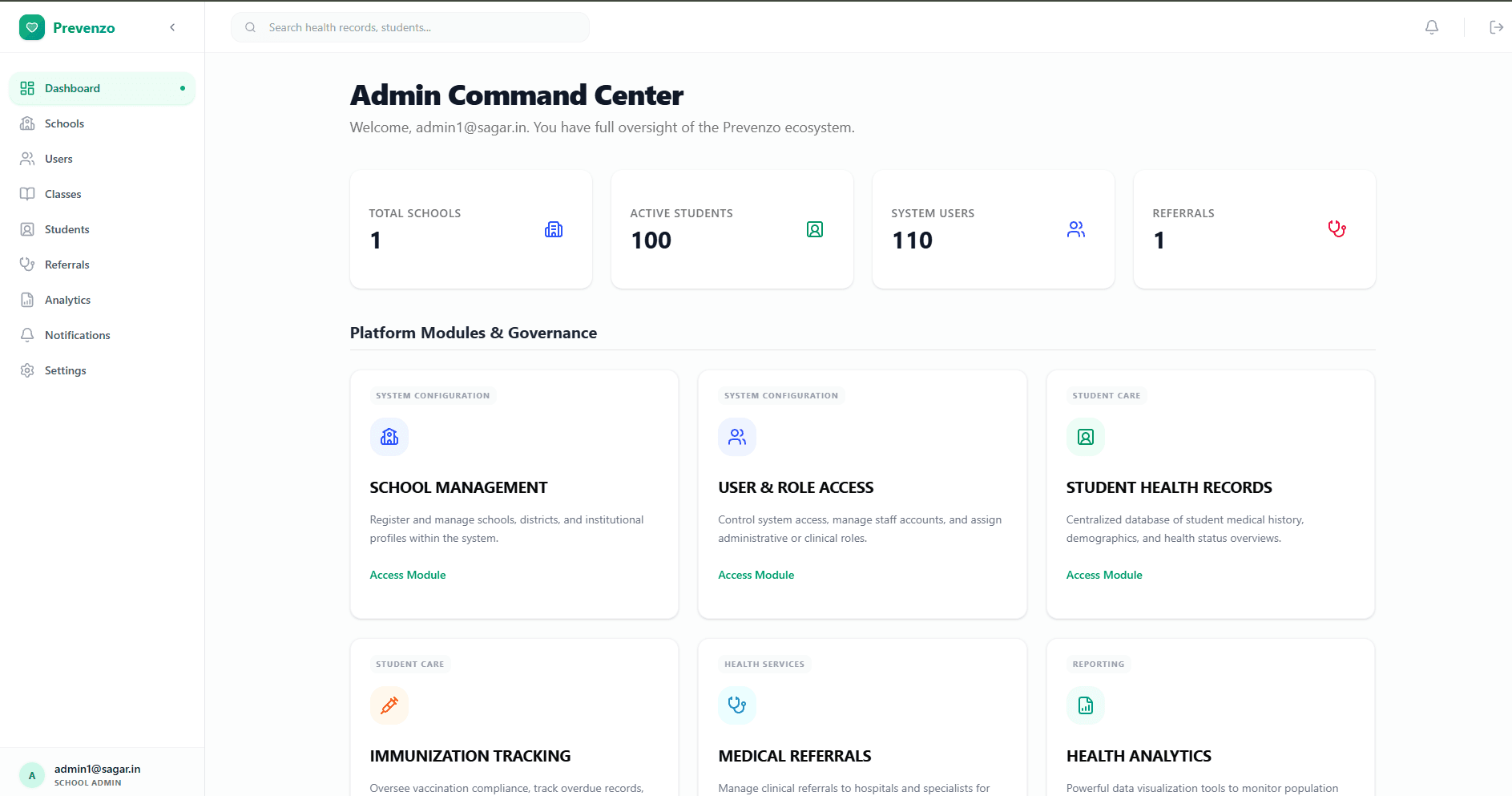Screen dimensions: 1512x796
Task: Click the System Users card people icon
Action: coord(1076,229)
